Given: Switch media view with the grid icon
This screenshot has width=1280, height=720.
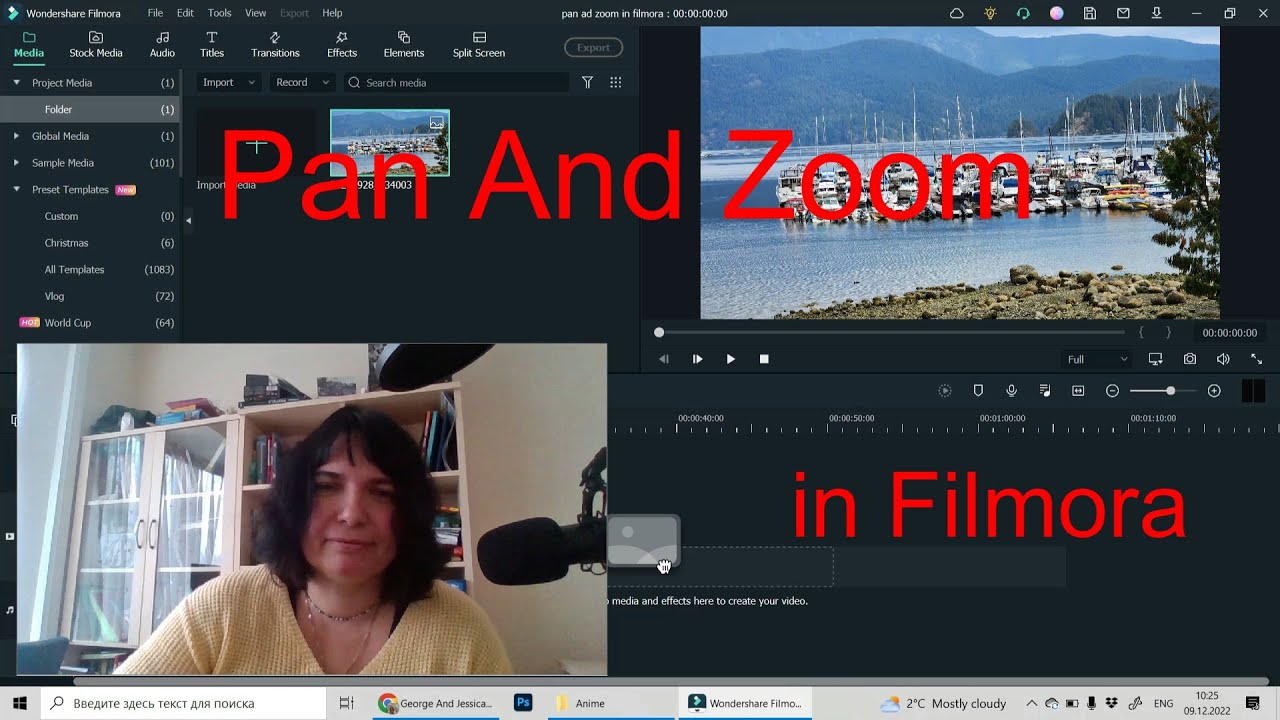Looking at the screenshot, I should click(616, 82).
